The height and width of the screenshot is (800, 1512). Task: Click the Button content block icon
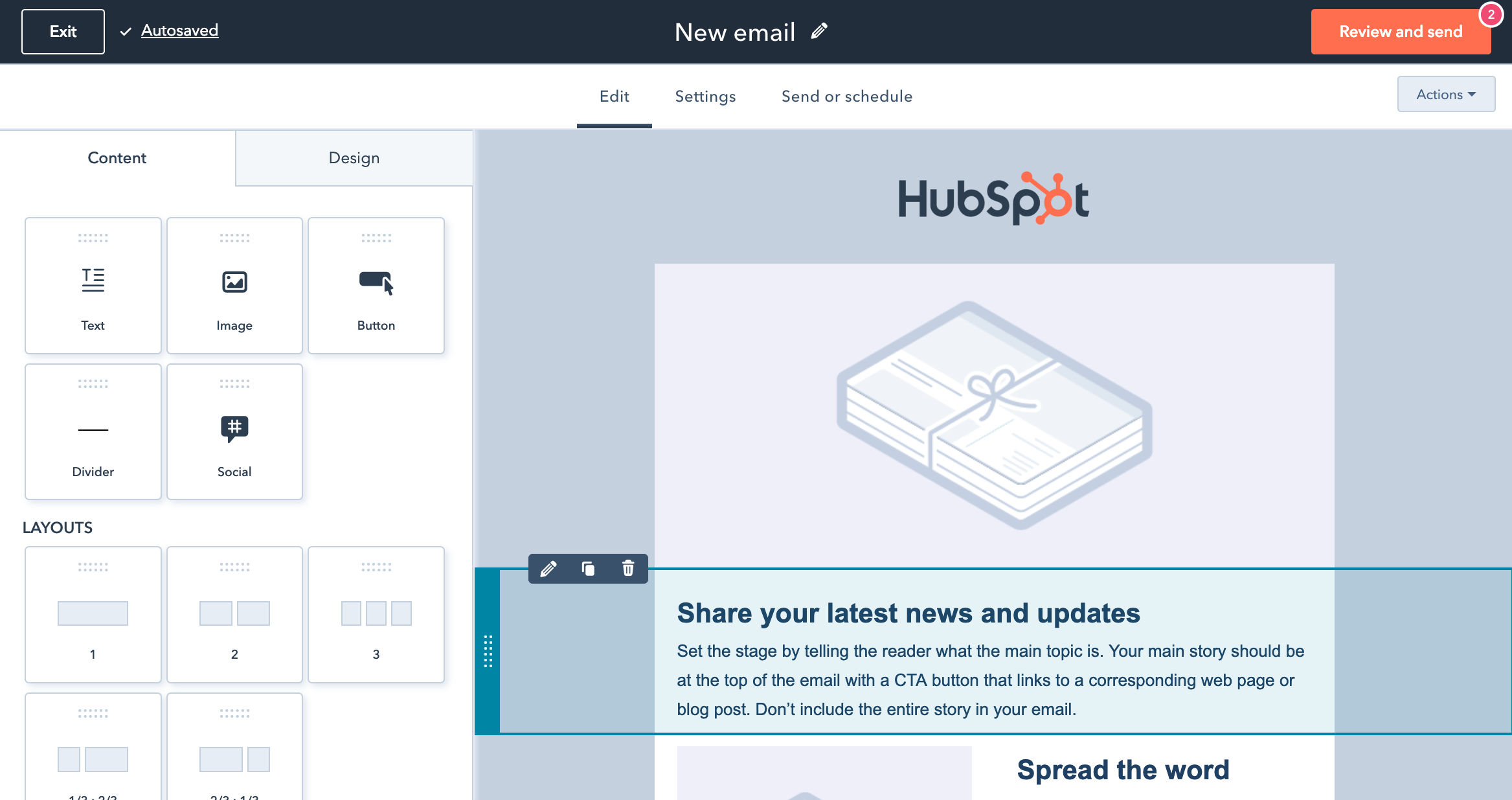click(x=376, y=281)
